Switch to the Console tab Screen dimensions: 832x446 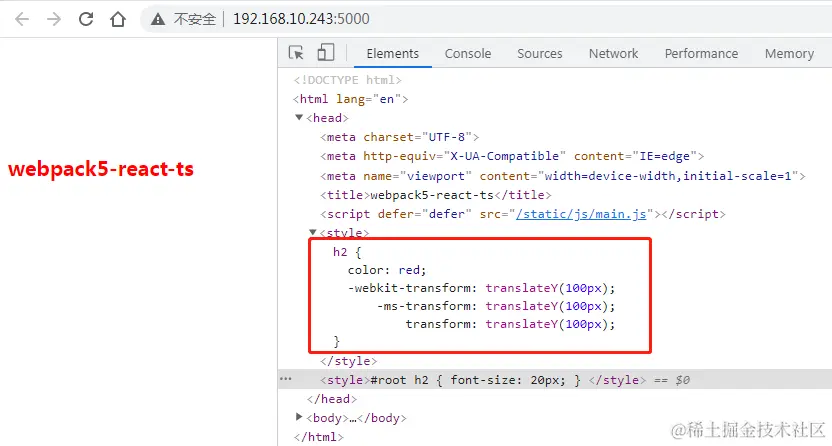[x=467, y=54]
